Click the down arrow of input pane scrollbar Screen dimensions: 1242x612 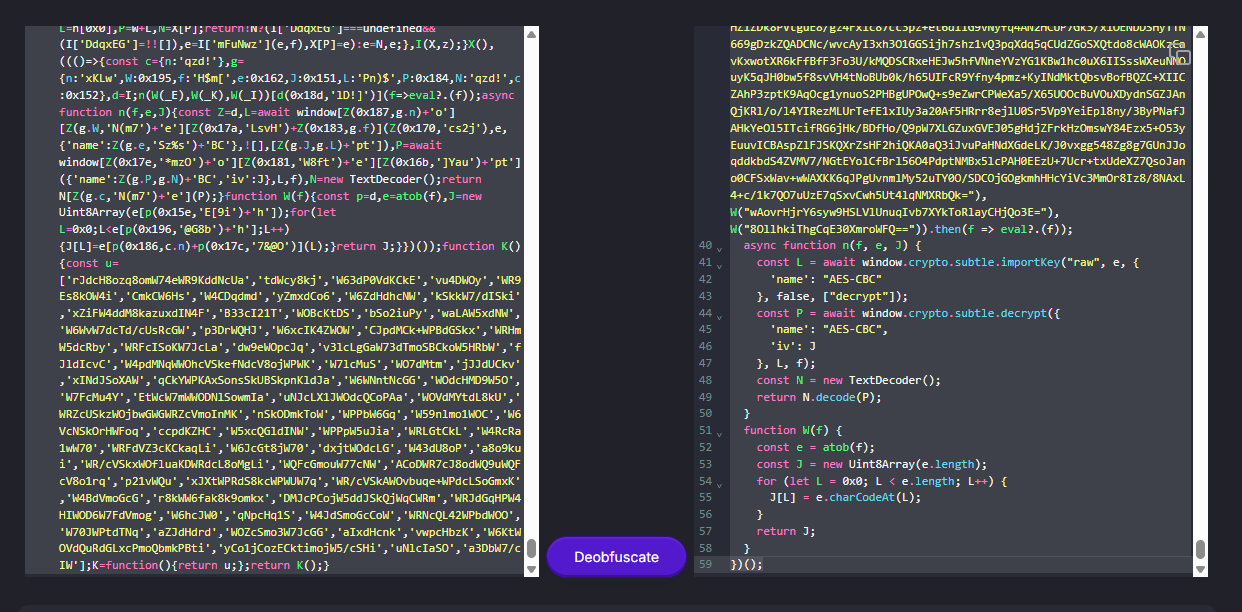point(531,568)
